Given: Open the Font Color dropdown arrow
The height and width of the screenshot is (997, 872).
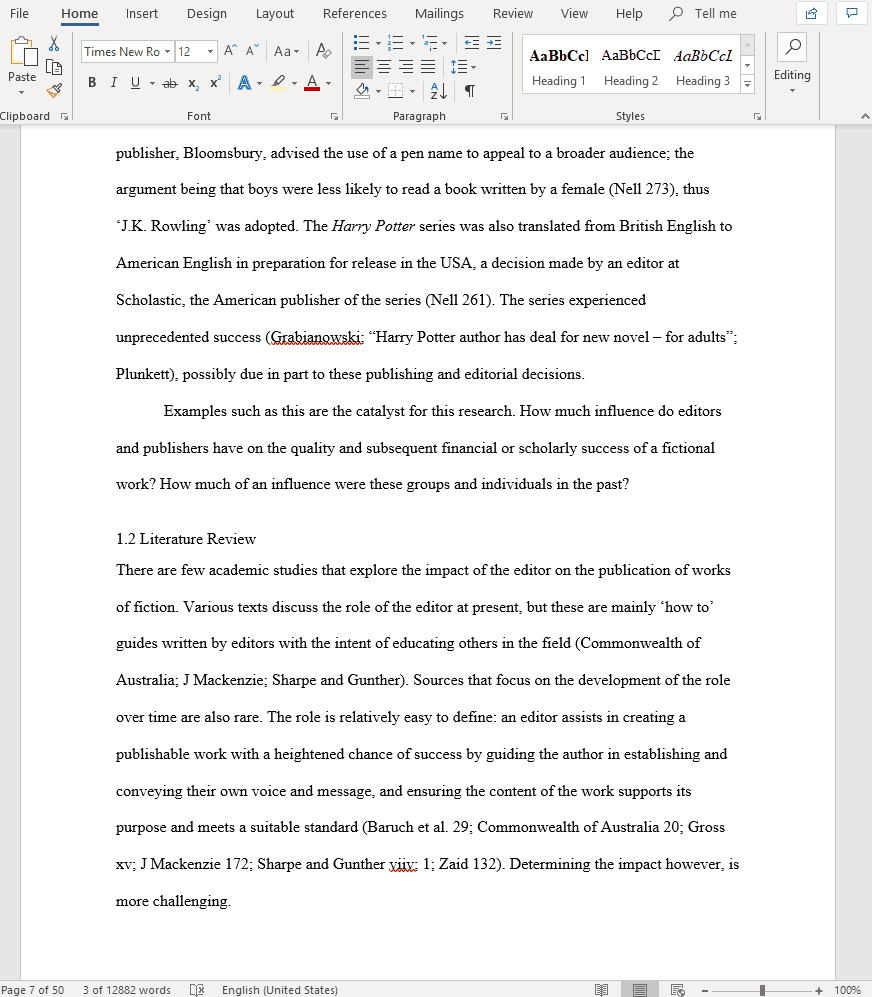Looking at the screenshot, I should click(x=327, y=83).
